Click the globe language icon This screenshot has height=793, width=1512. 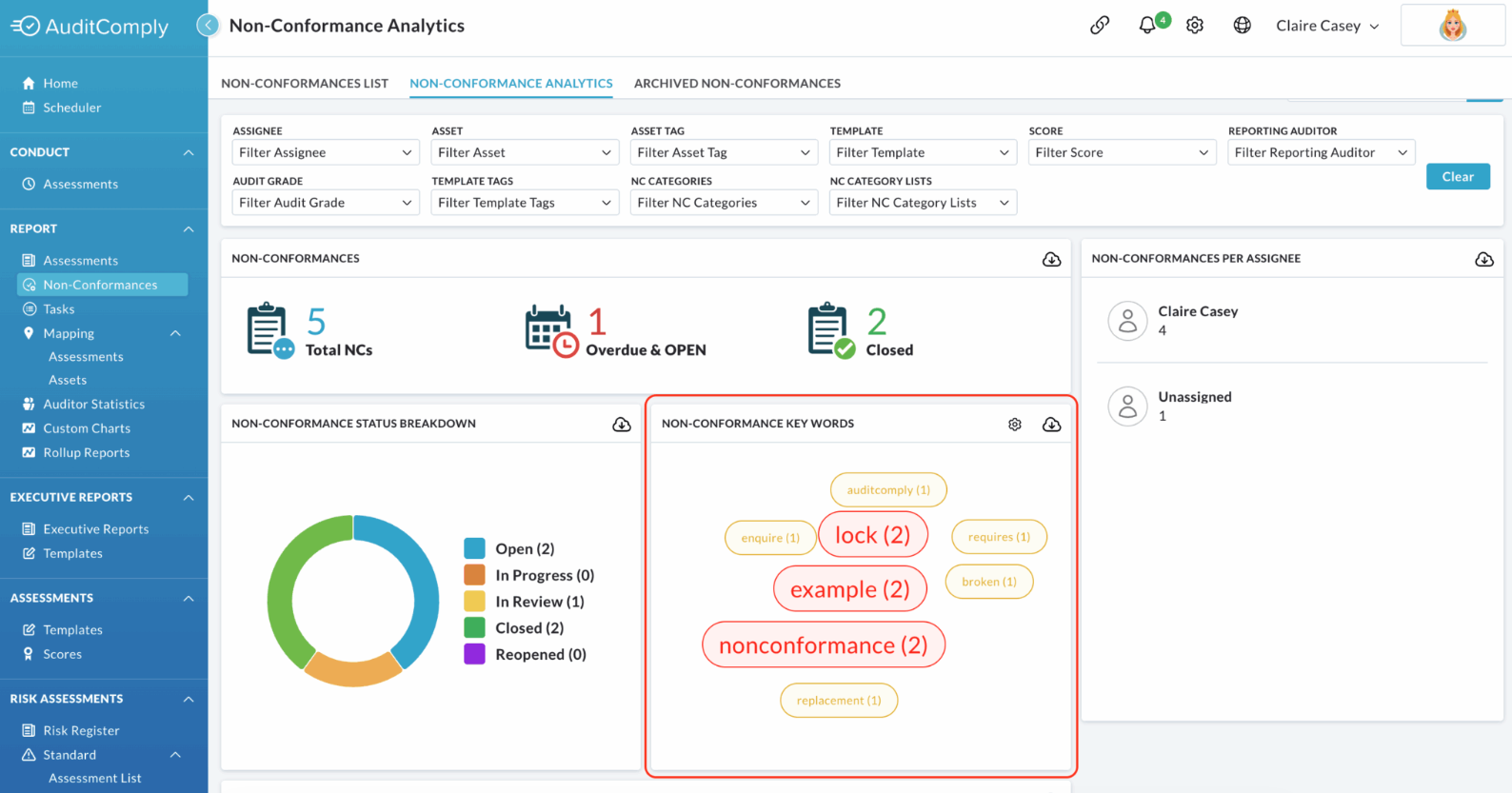pyautogui.click(x=1243, y=26)
